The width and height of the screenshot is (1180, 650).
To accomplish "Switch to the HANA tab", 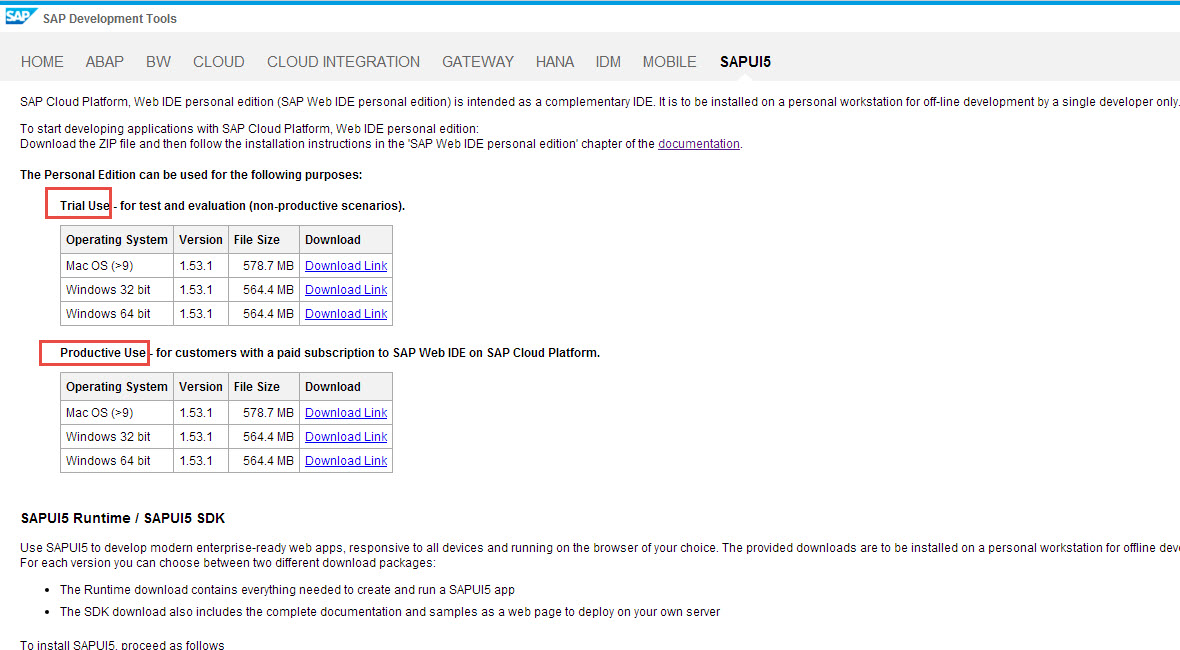I will pos(555,62).
